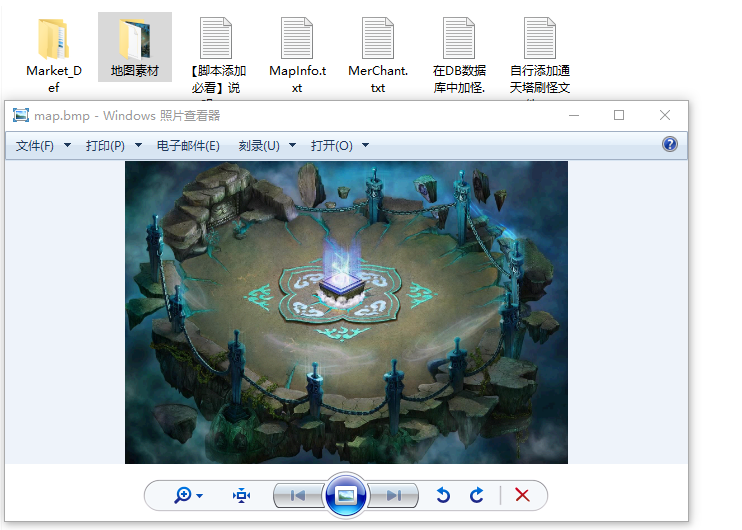
Task: Start the slide show
Action: click(346, 495)
